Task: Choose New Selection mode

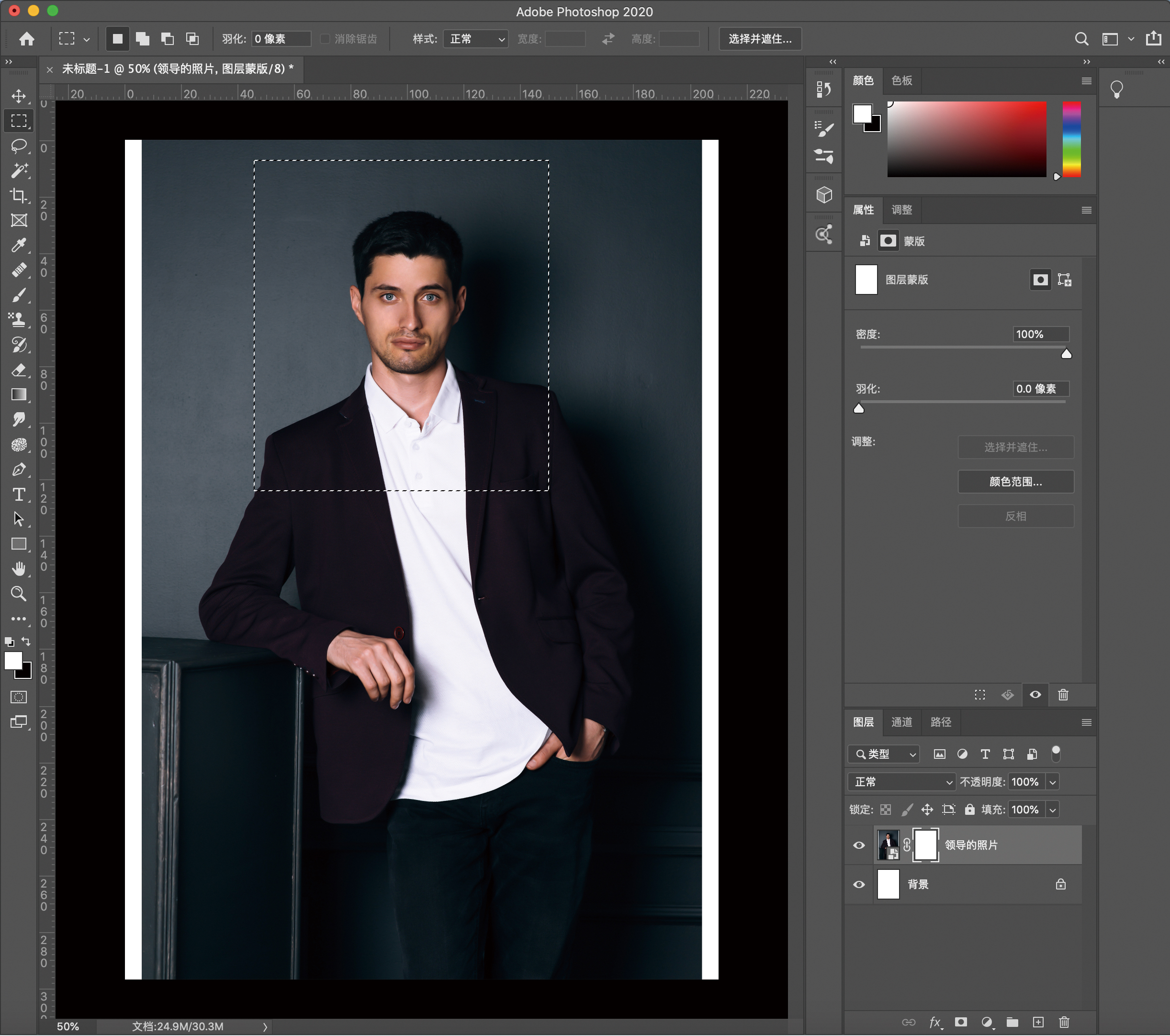Action: [117, 38]
